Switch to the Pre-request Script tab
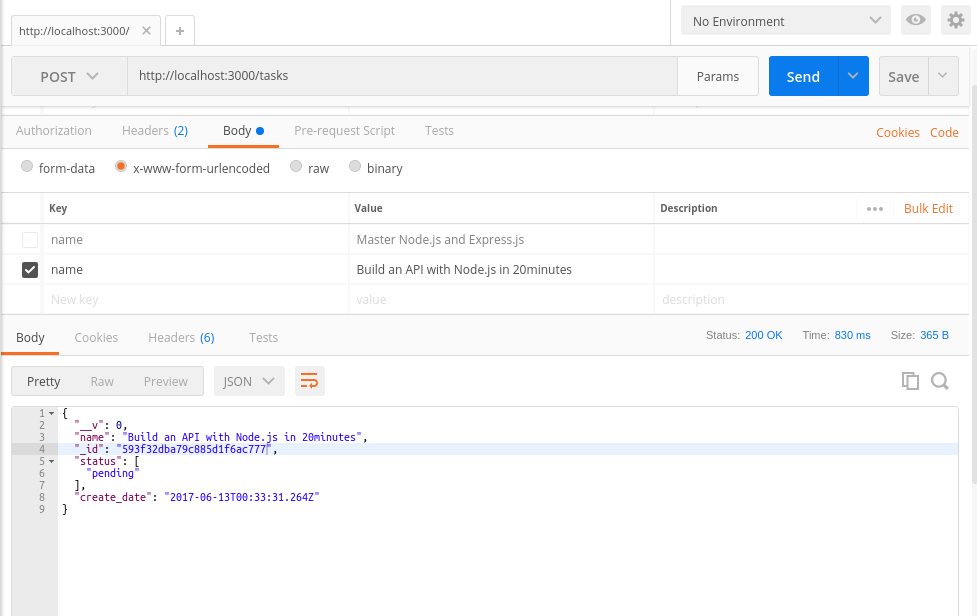 pos(344,130)
